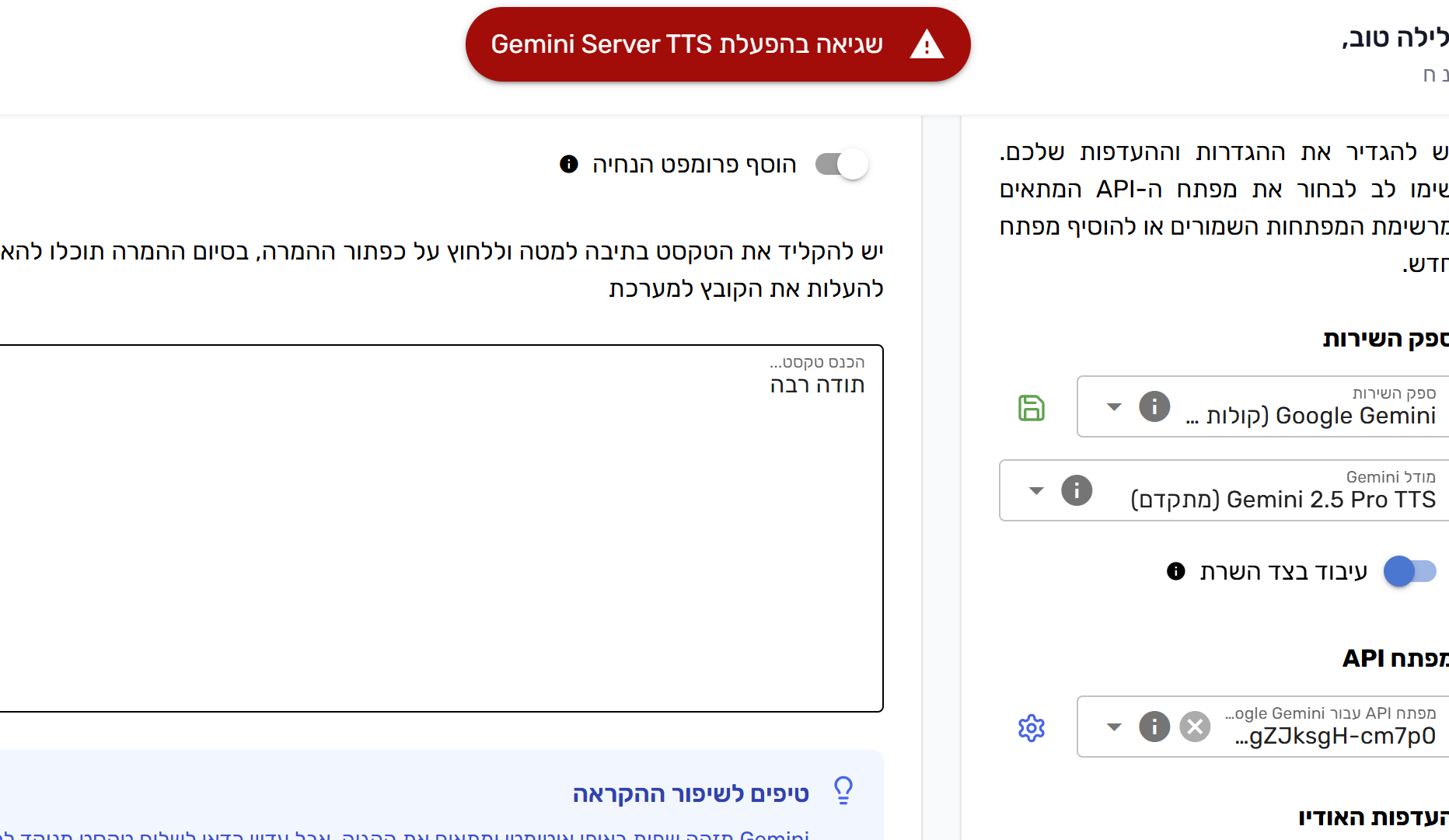Show info for Google Gemini service provider
Screen dimensions: 1449x840
(x=1154, y=406)
